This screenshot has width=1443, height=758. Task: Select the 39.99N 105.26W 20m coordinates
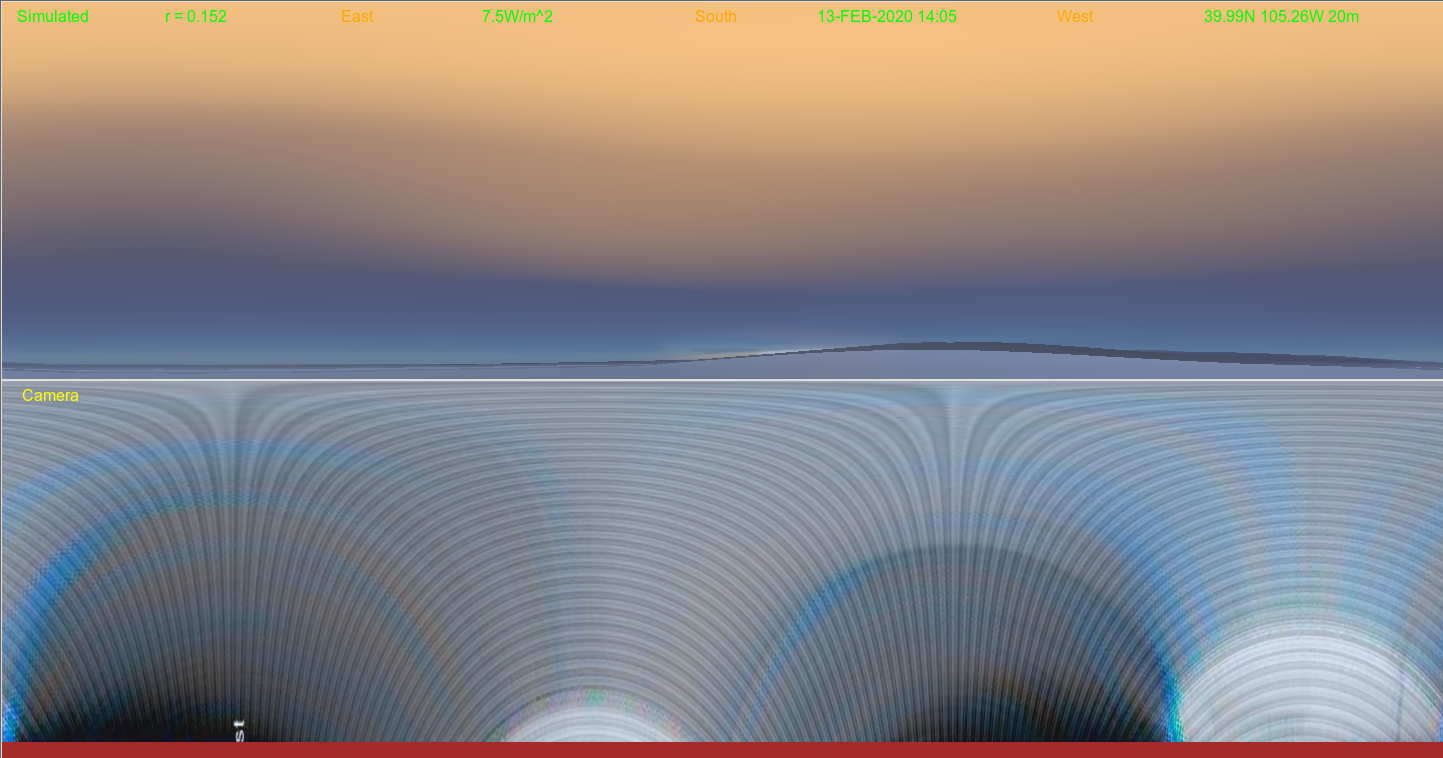coord(1281,17)
